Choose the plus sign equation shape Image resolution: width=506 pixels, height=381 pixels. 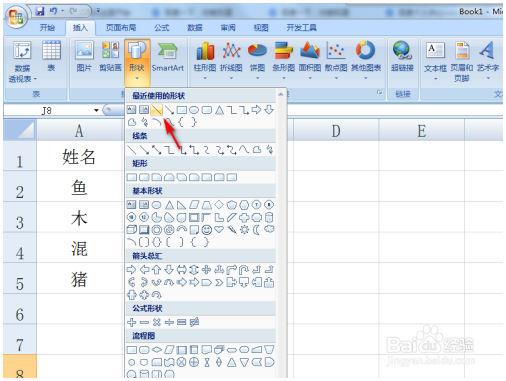tap(131, 322)
